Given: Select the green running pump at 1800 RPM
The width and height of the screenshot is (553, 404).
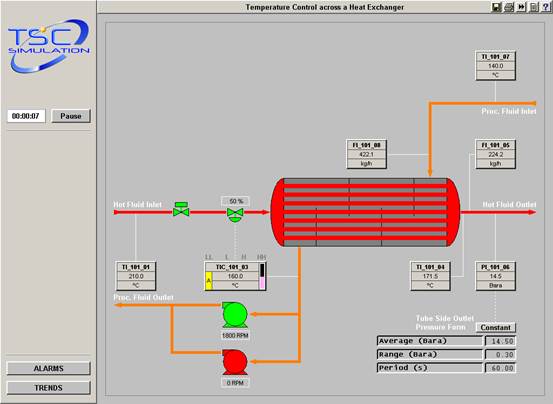Looking at the screenshot, I should (235, 315).
